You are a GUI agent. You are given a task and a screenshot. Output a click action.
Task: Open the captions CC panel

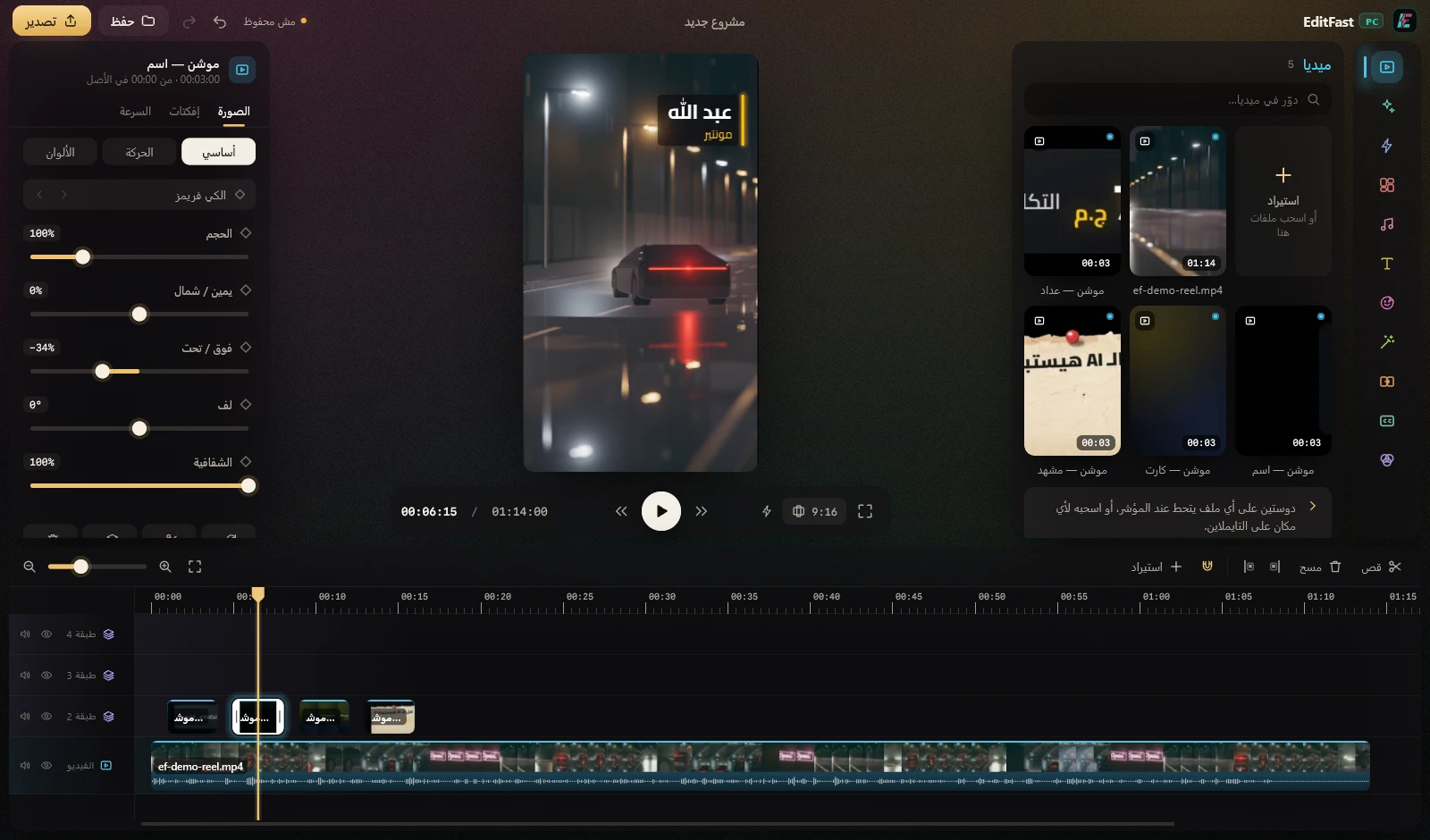[x=1386, y=421]
